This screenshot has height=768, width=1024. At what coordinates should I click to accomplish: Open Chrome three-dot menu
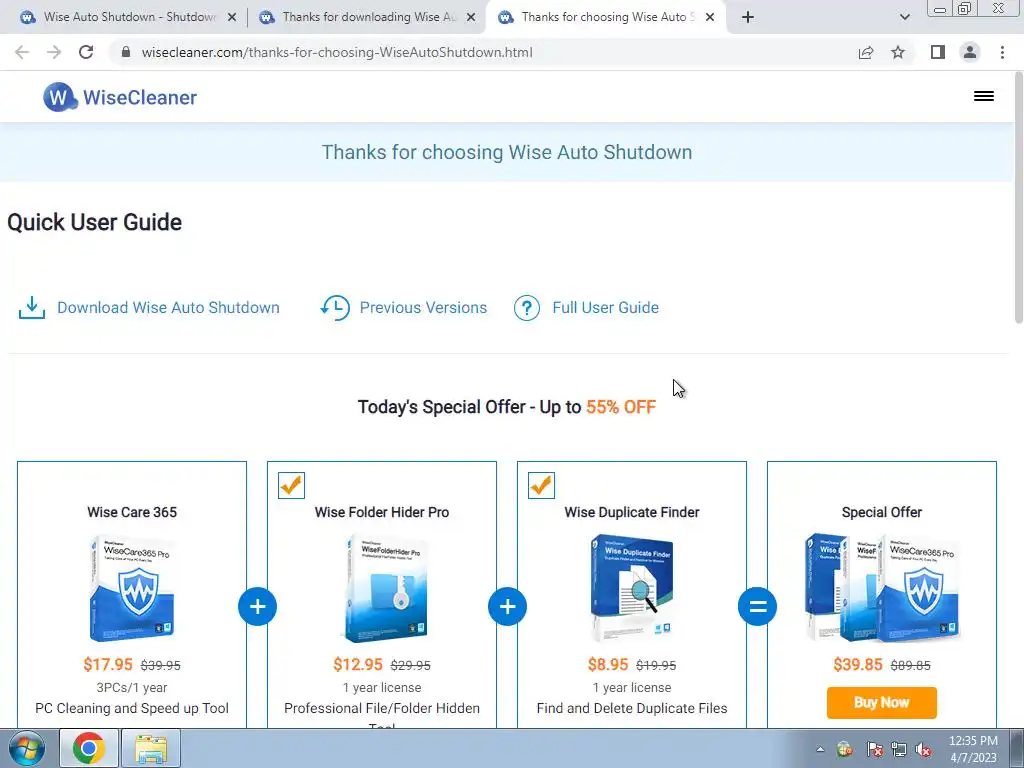1002,52
